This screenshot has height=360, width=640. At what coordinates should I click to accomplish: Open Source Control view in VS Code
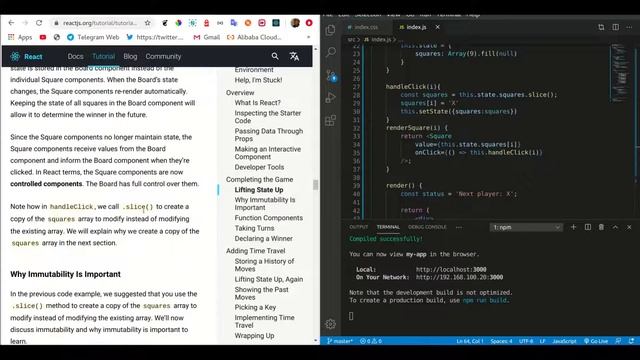tap(331, 76)
